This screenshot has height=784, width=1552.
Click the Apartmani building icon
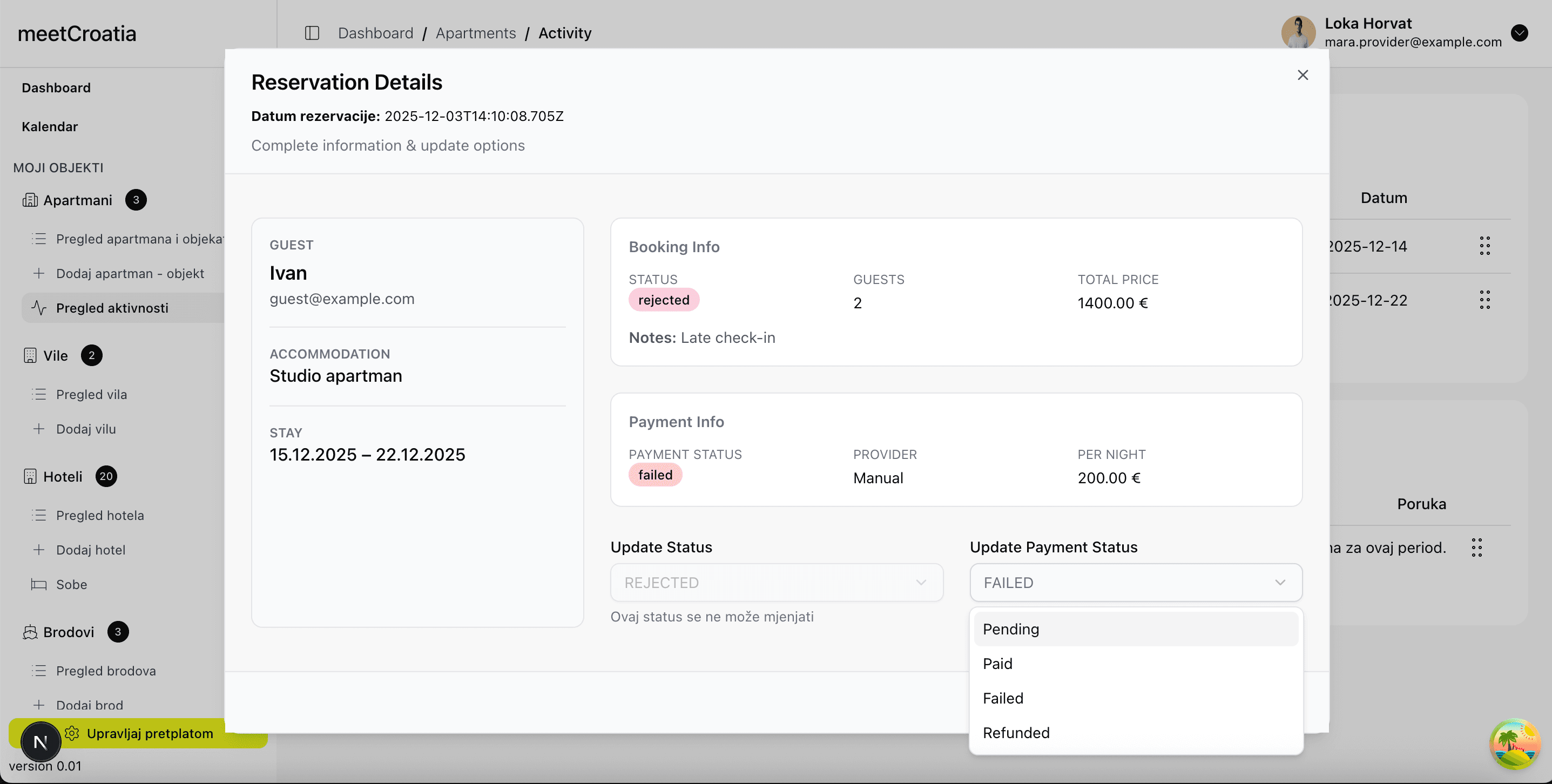(x=30, y=200)
